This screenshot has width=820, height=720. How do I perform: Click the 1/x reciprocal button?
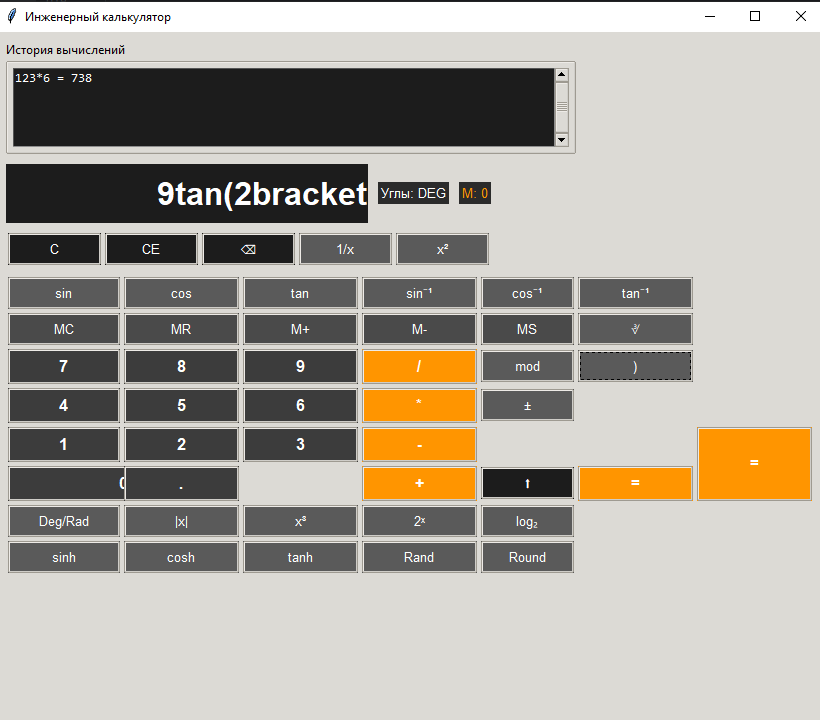[x=345, y=249]
